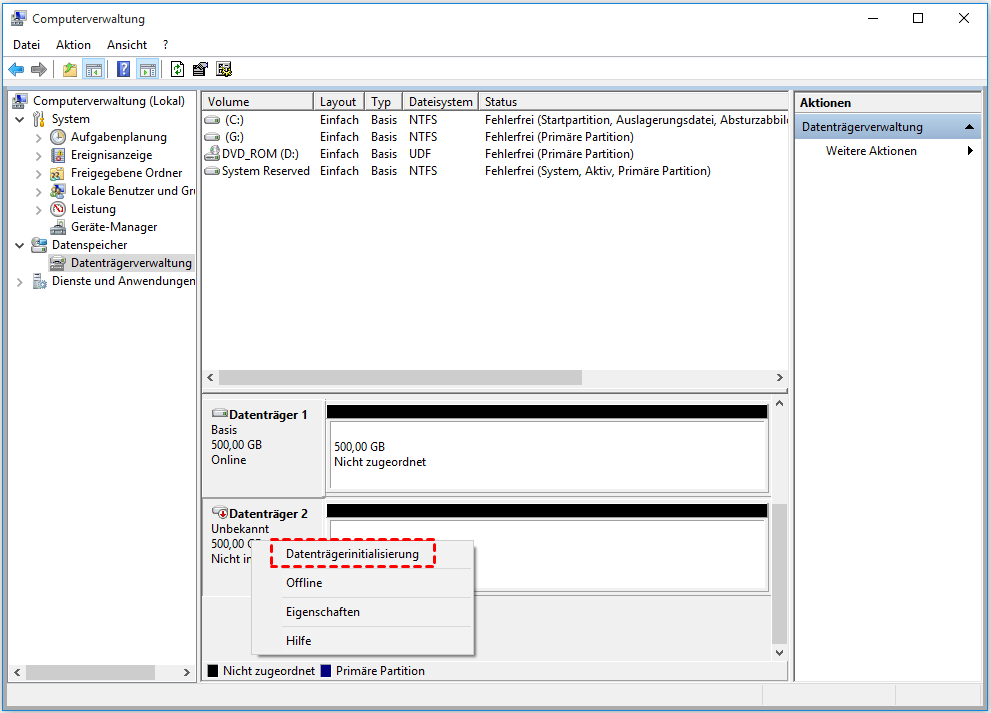Screen dimensions: 991x713
Task: Sort volumes by the Dateisystem column header
Action: click(440, 102)
